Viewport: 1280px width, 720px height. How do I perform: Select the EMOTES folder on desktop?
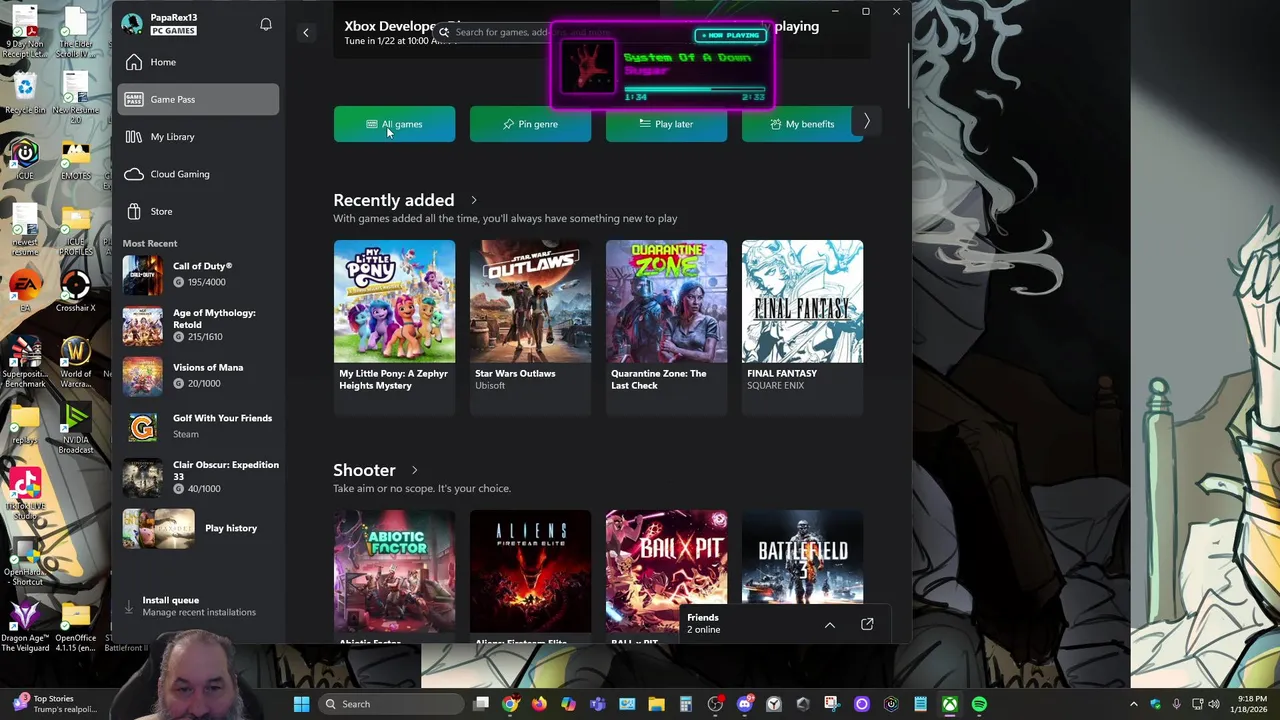pyautogui.click(x=76, y=160)
